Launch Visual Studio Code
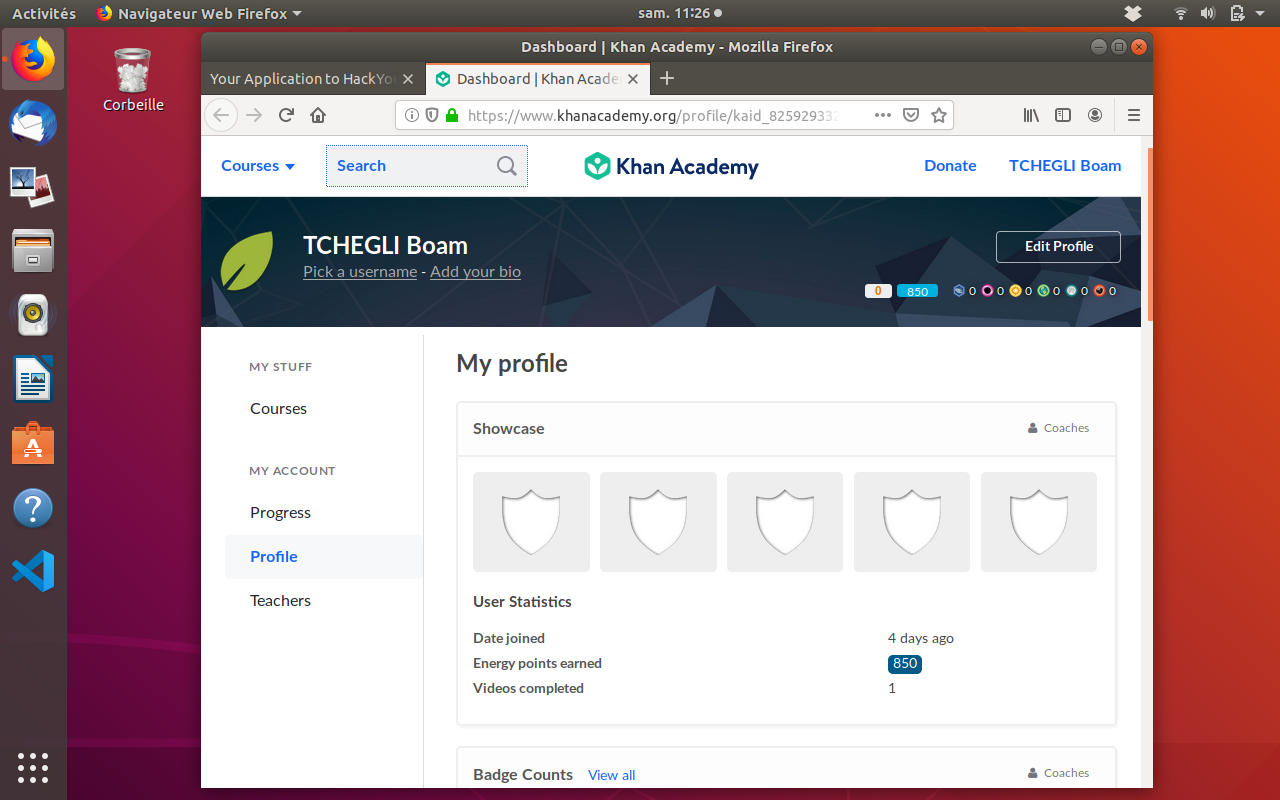The image size is (1280, 800). (x=33, y=571)
